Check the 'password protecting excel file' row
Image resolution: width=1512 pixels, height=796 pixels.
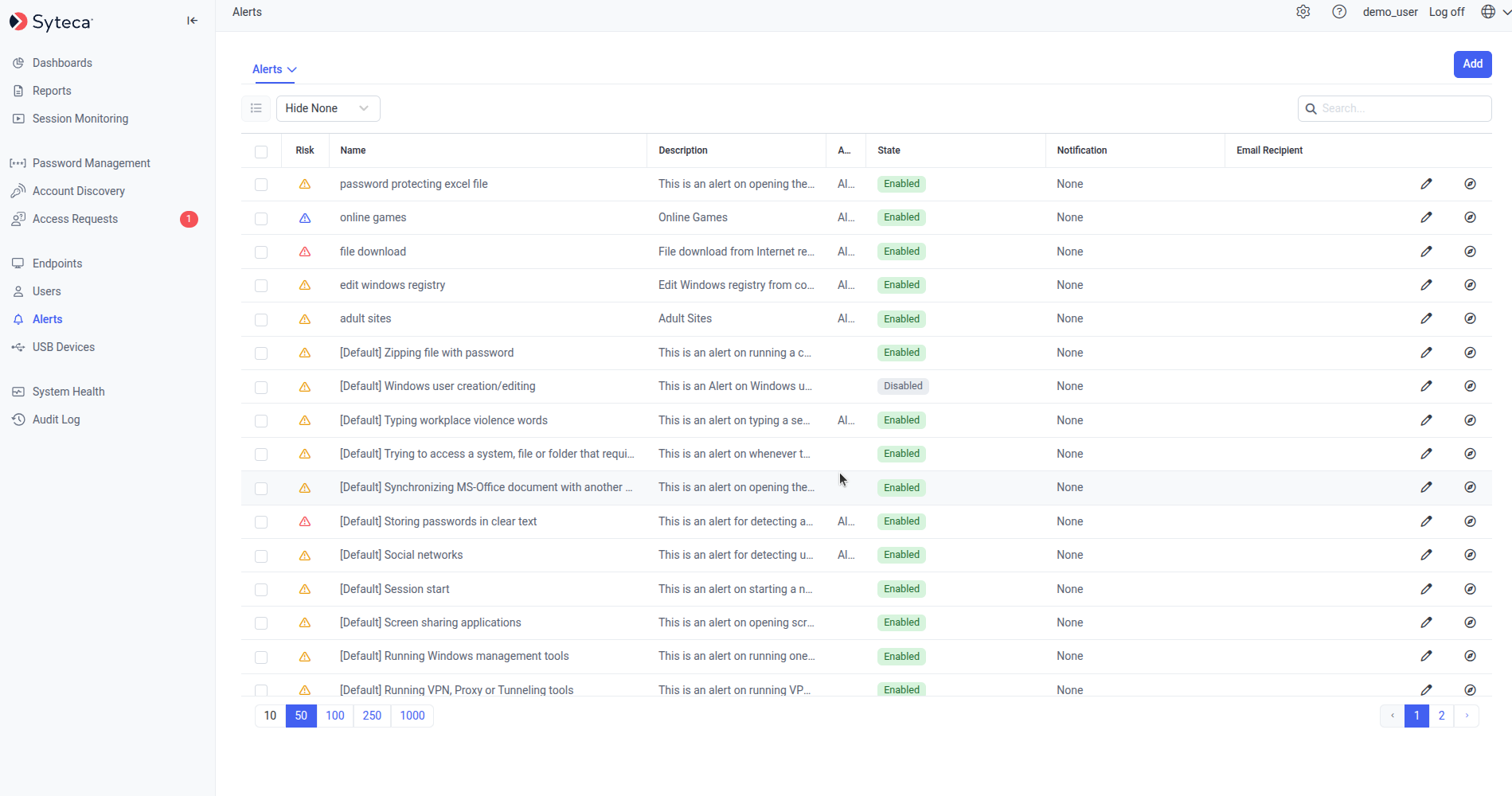[261, 185]
